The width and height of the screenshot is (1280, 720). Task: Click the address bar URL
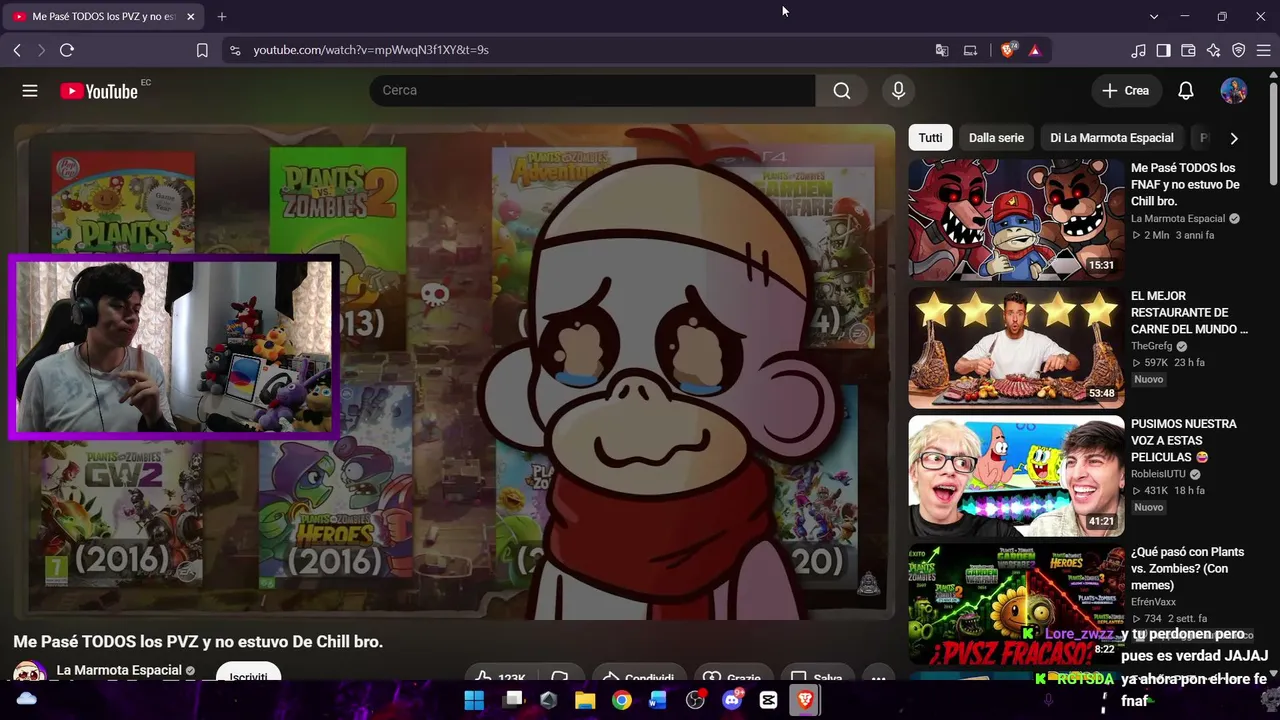(x=371, y=50)
